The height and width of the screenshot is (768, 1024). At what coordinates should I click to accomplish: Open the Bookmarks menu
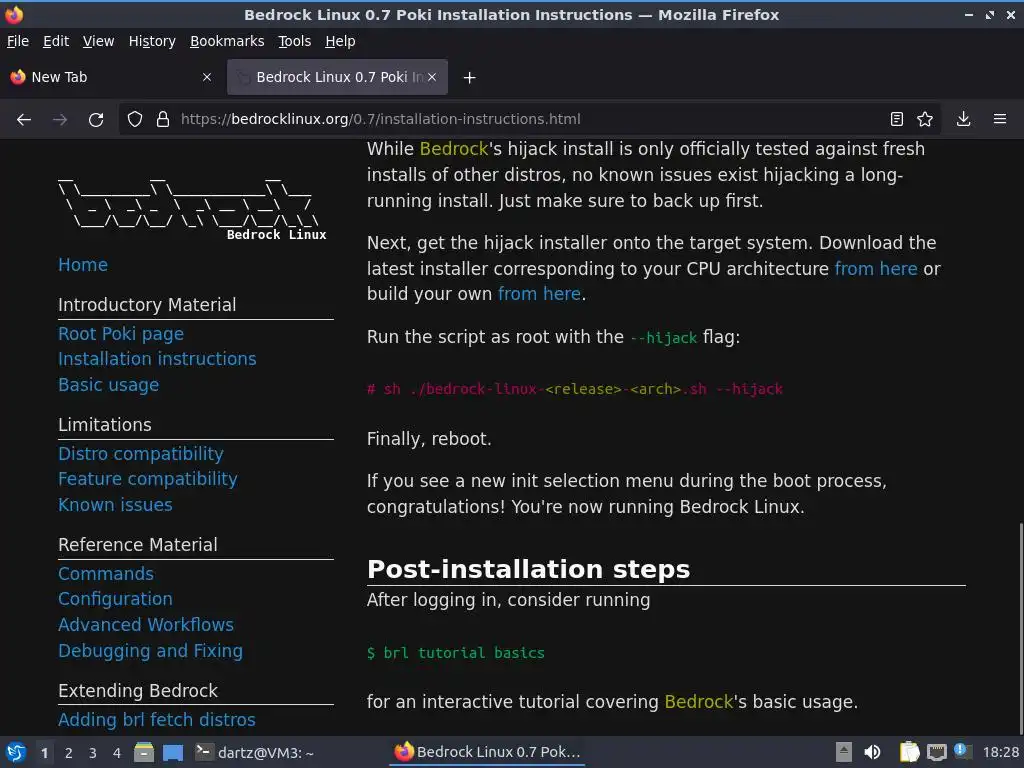227,41
